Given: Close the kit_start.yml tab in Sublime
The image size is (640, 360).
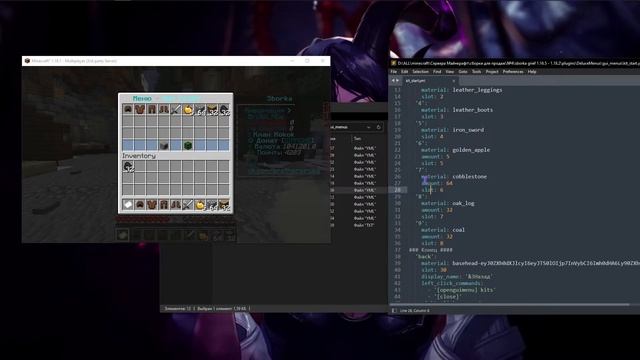Looking at the screenshot, I should click(453, 81).
